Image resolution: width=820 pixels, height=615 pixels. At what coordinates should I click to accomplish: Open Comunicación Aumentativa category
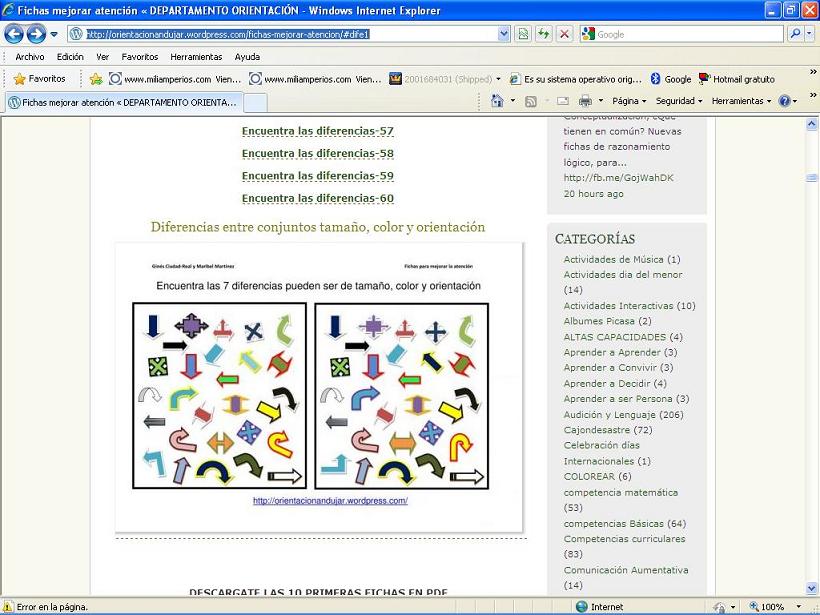click(x=625, y=570)
